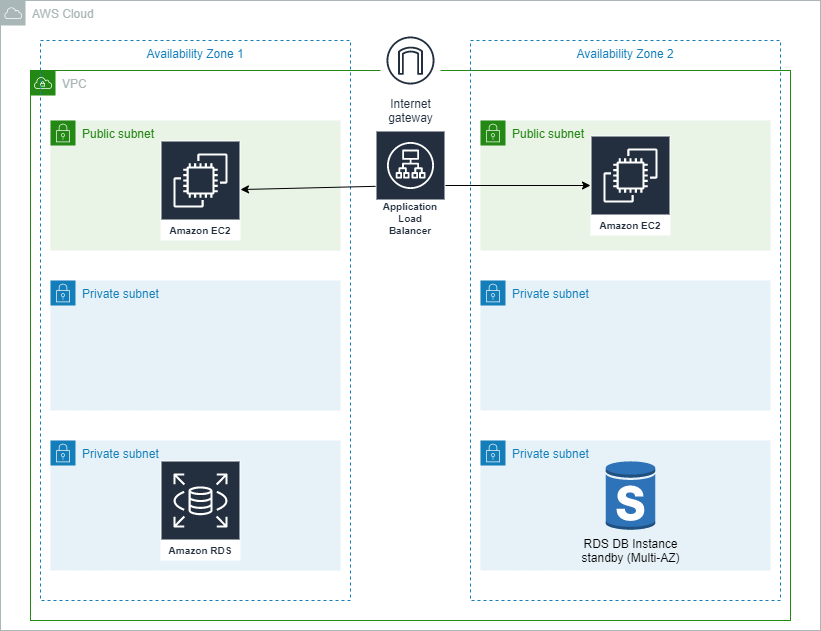Select the green VPC icon
This screenshot has height=631, width=821.
(42, 84)
